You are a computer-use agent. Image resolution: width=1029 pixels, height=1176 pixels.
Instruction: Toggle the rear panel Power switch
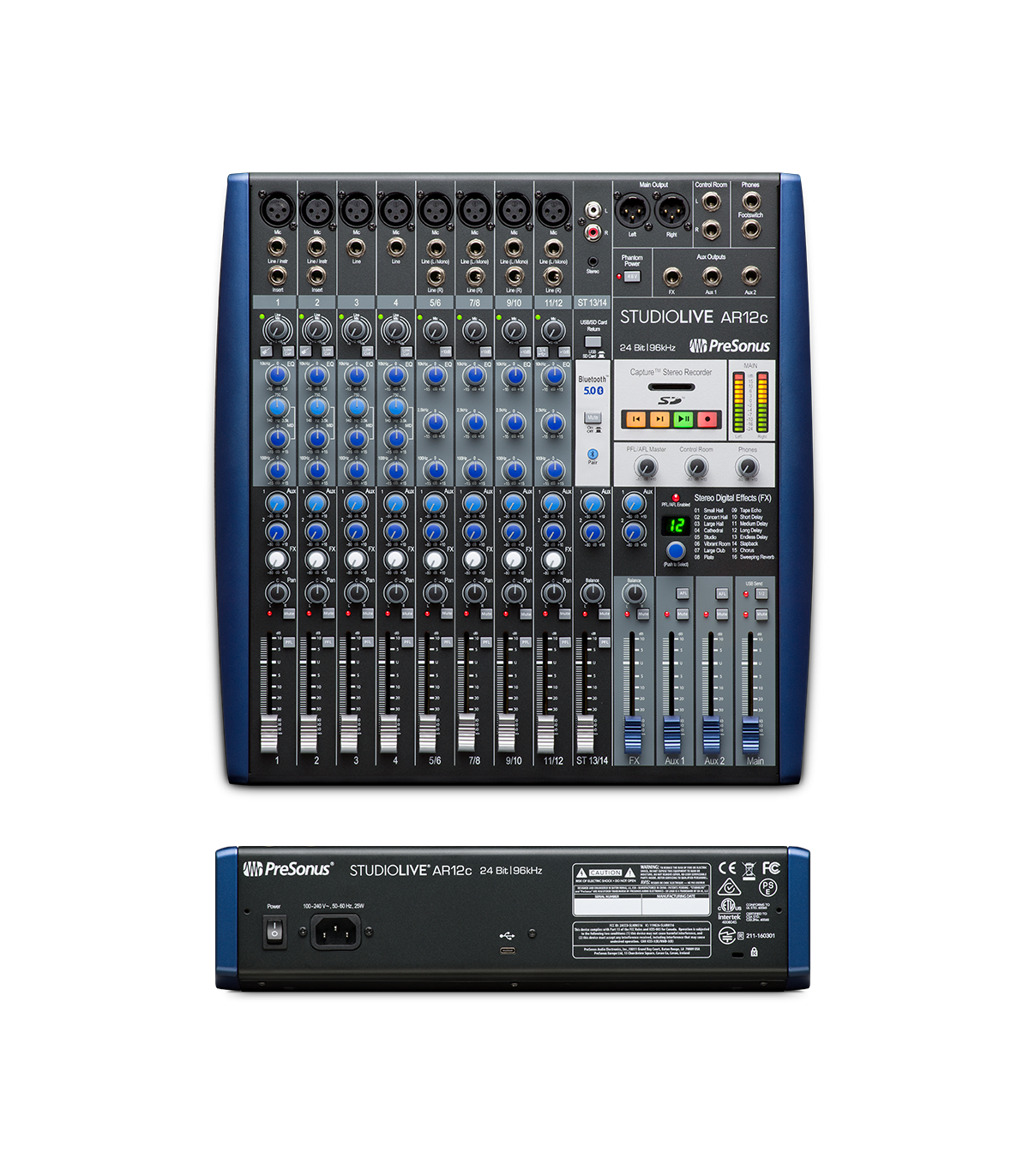(274, 930)
